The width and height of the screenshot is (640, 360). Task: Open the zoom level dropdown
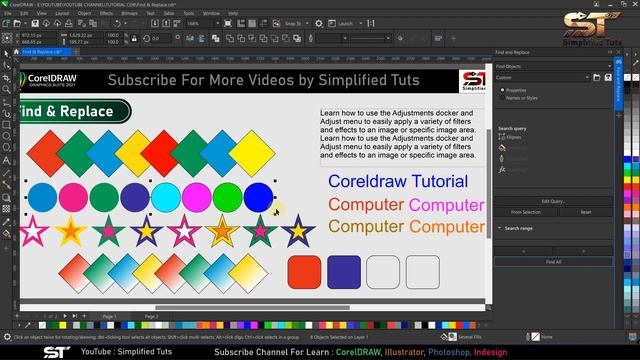pyautogui.click(x=217, y=23)
